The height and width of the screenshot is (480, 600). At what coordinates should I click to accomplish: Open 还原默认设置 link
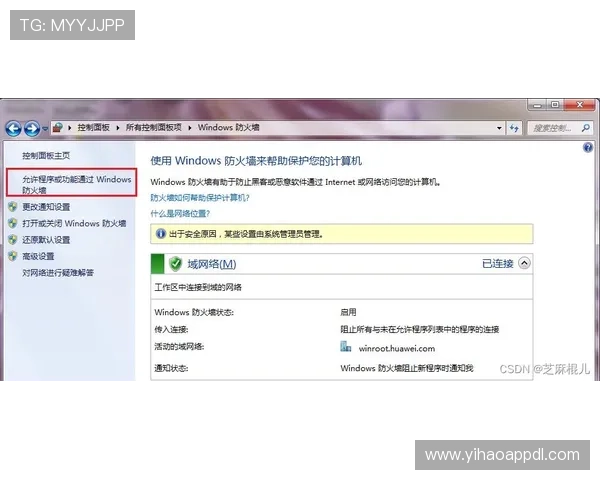(x=46, y=240)
